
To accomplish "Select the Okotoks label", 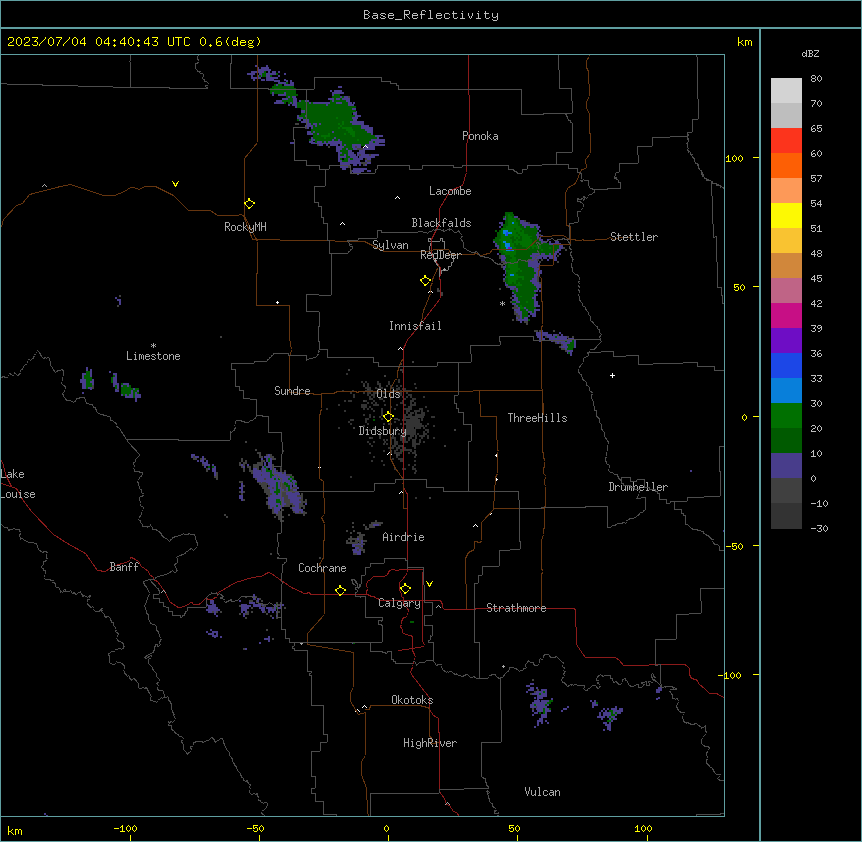I will 412,700.
